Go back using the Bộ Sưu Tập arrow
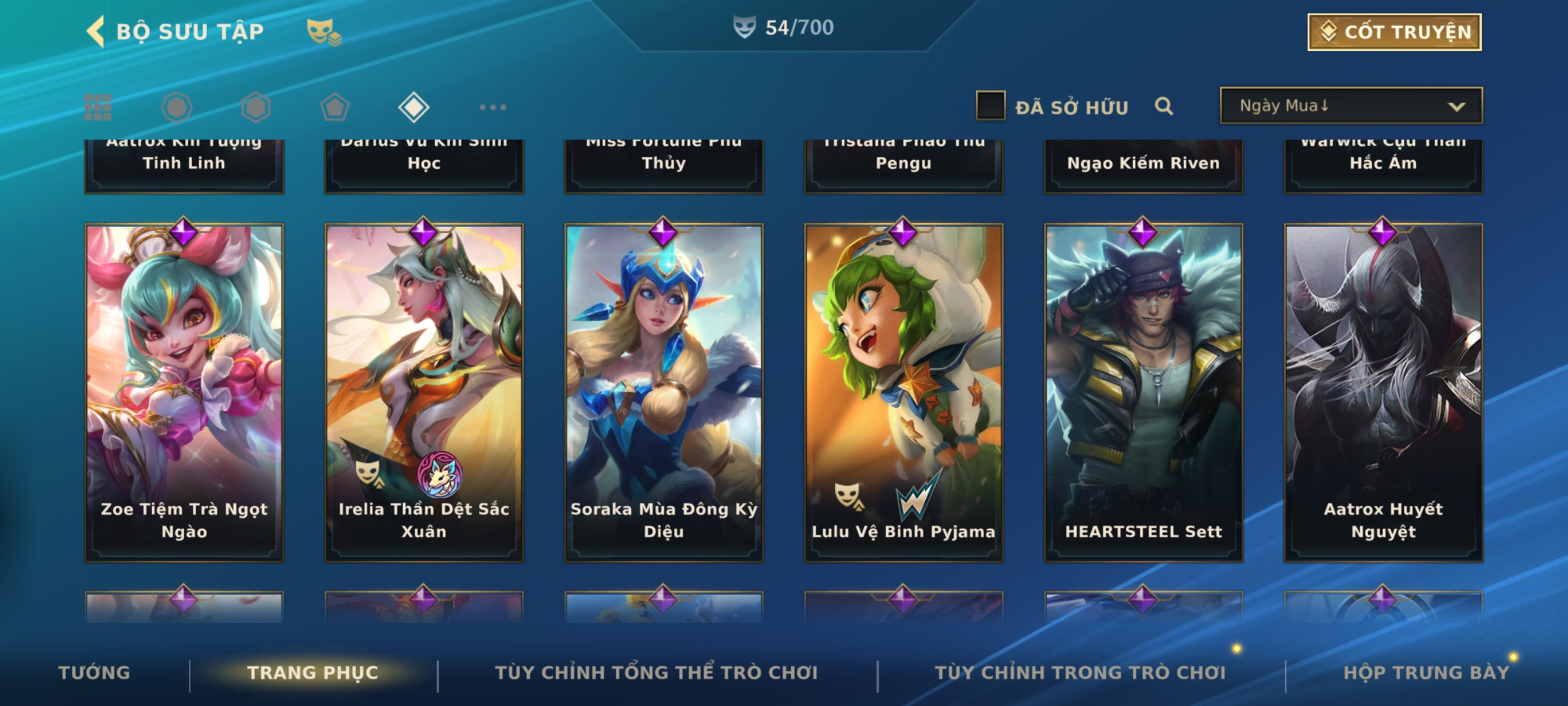 click(96, 31)
